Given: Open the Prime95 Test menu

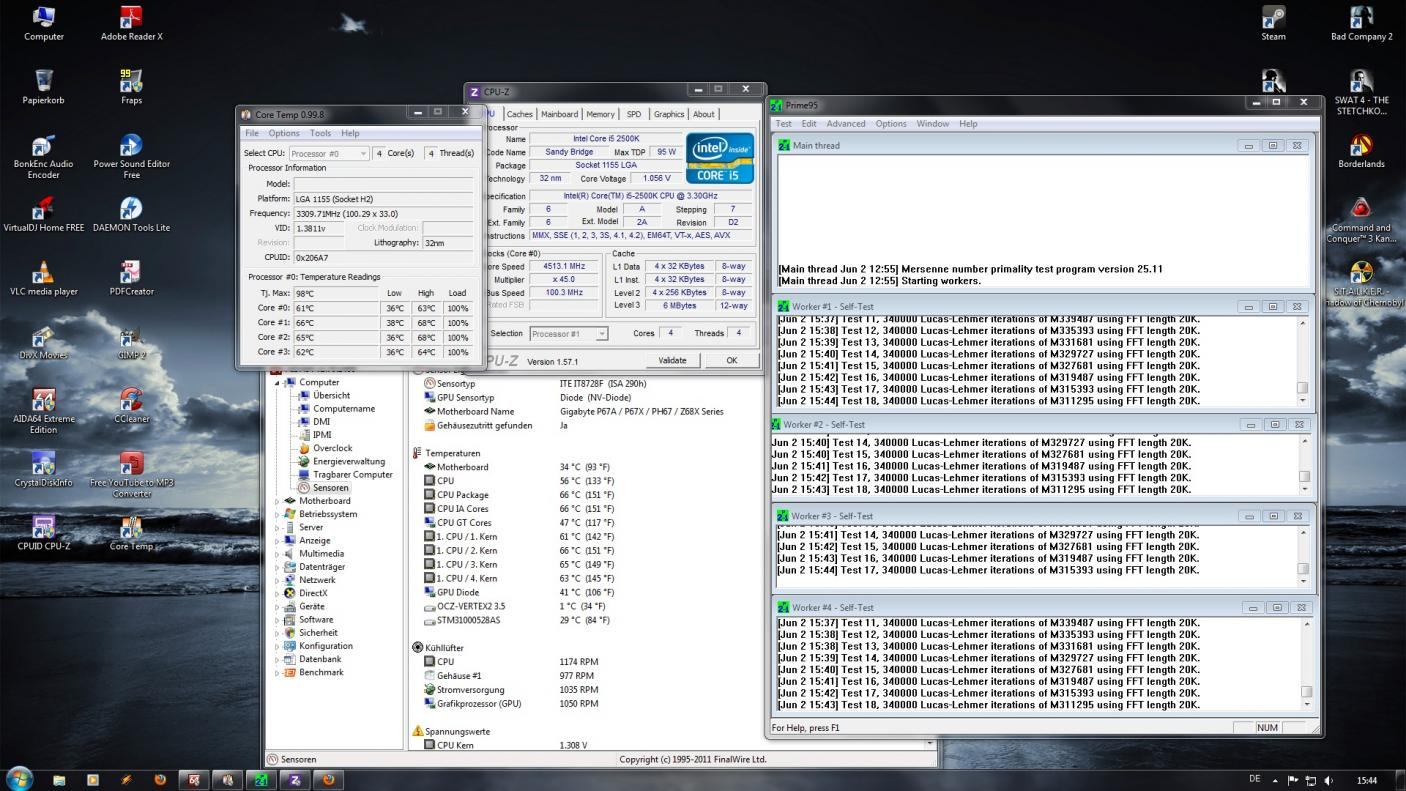Looking at the screenshot, I should click(784, 124).
